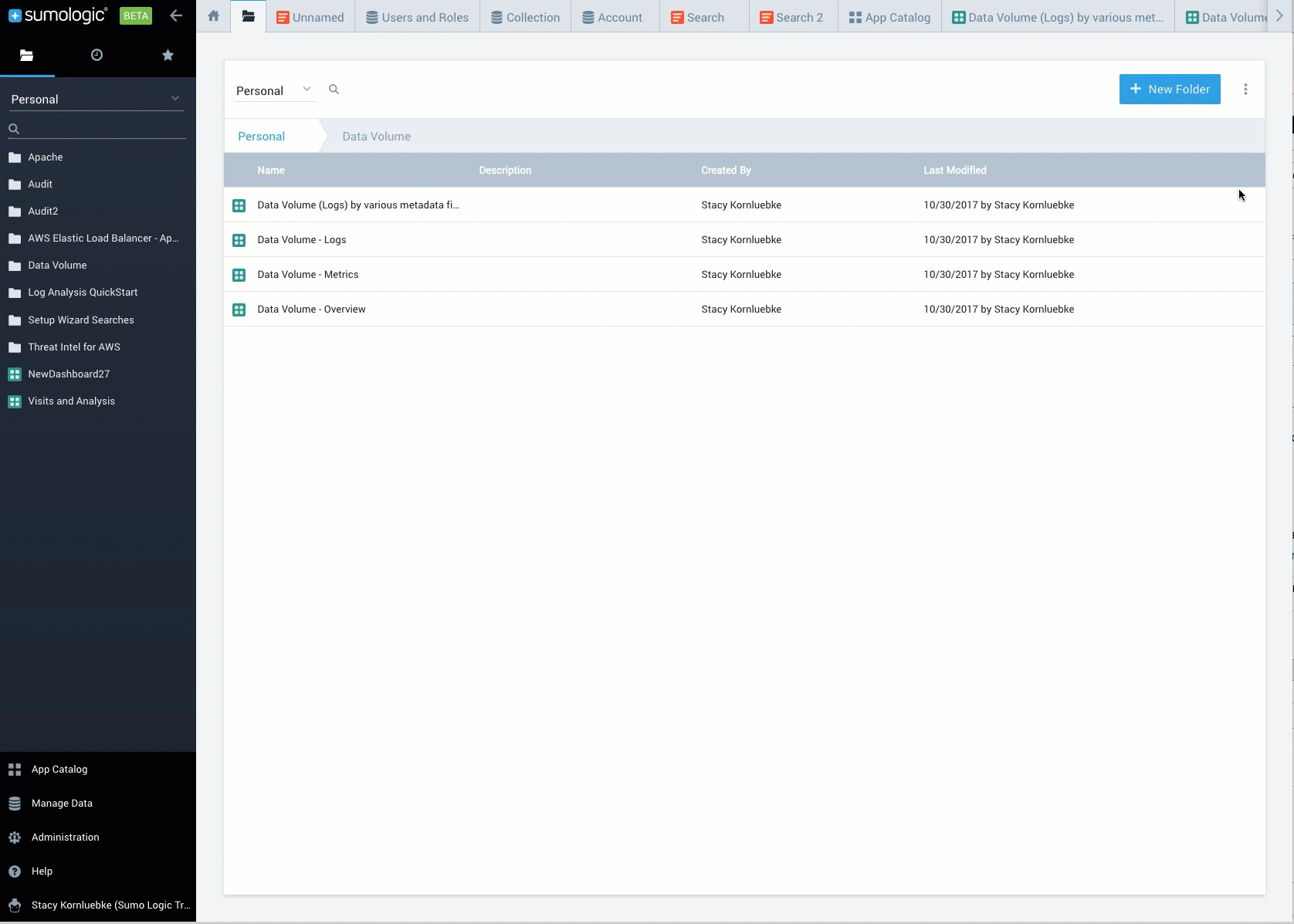Click the Manage Data icon at bottom sidebar
1294x924 pixels.
(15, 804)
